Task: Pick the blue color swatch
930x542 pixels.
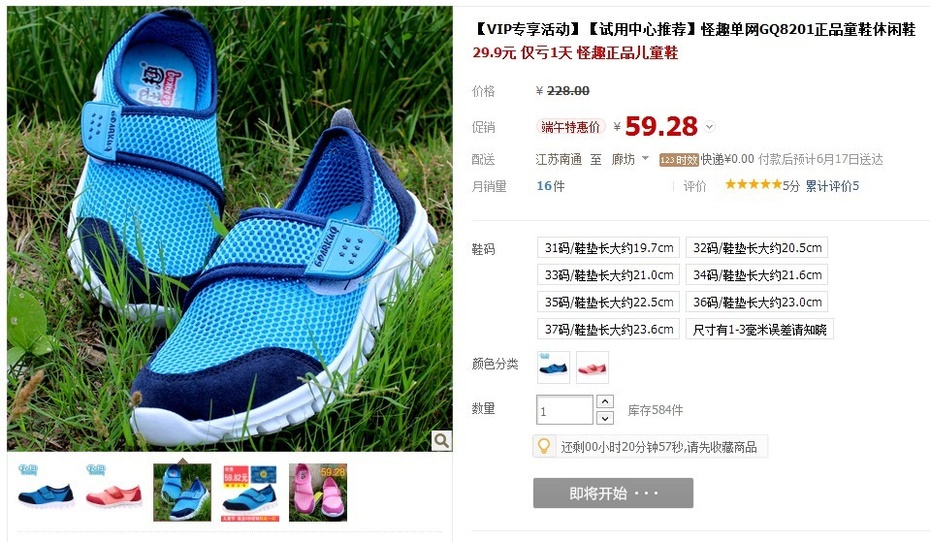Action: pyautogui.click(x=553, y=367)
